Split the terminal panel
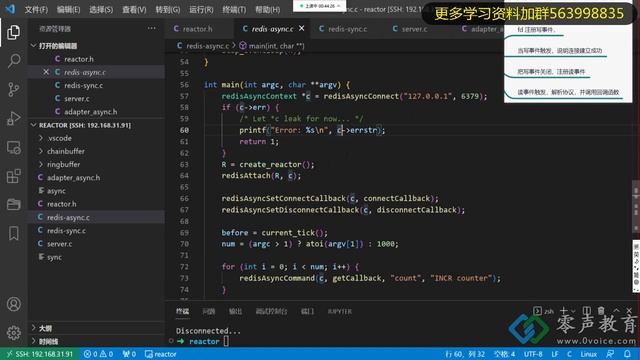Viewport: 640px width, 360px height. pyautogui.click(x=587, y=311)
